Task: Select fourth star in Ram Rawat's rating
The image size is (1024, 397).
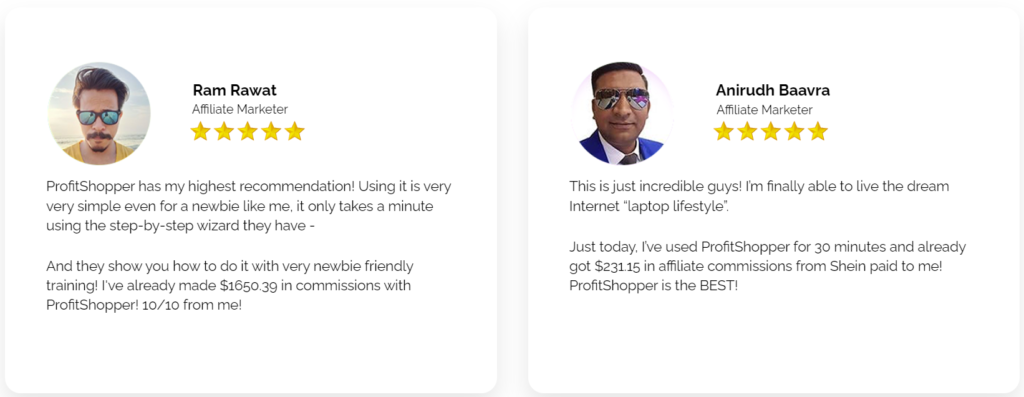Action: [x=271, y=131]
